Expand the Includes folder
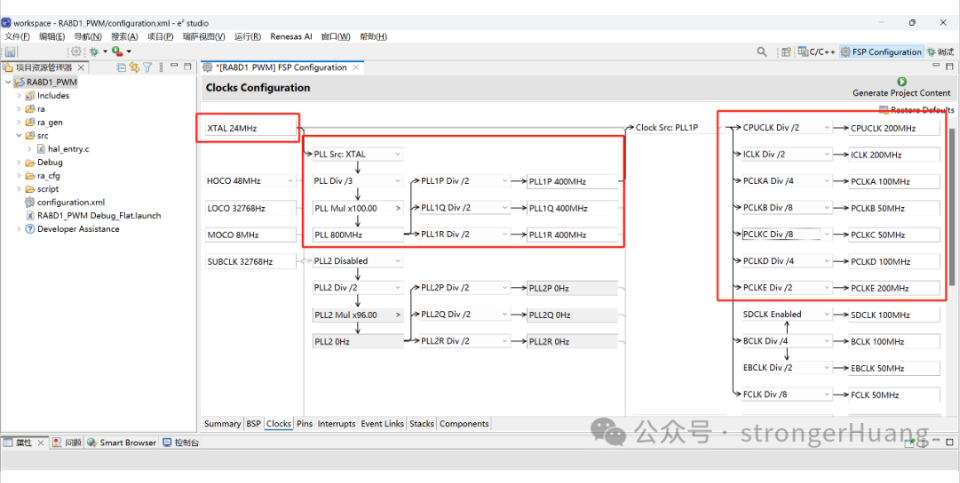The height and width of the screenshot is (483, 960). pos(19,95)
